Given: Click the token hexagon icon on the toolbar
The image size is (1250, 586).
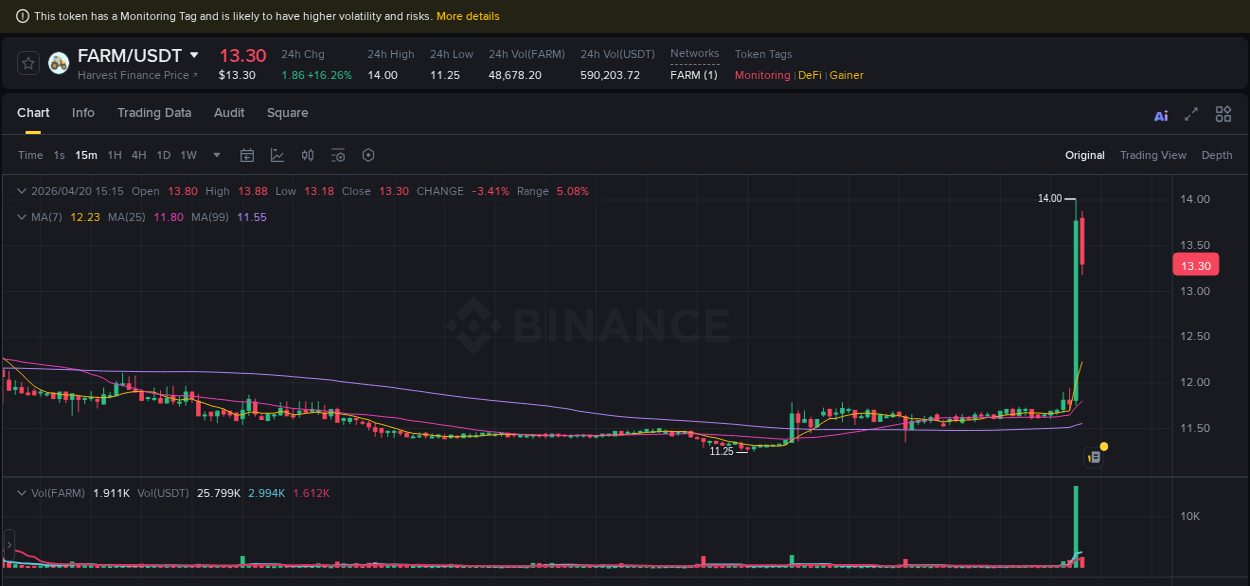Looking at the screenshot, I should pyautogui.click(x=368, y=155).
